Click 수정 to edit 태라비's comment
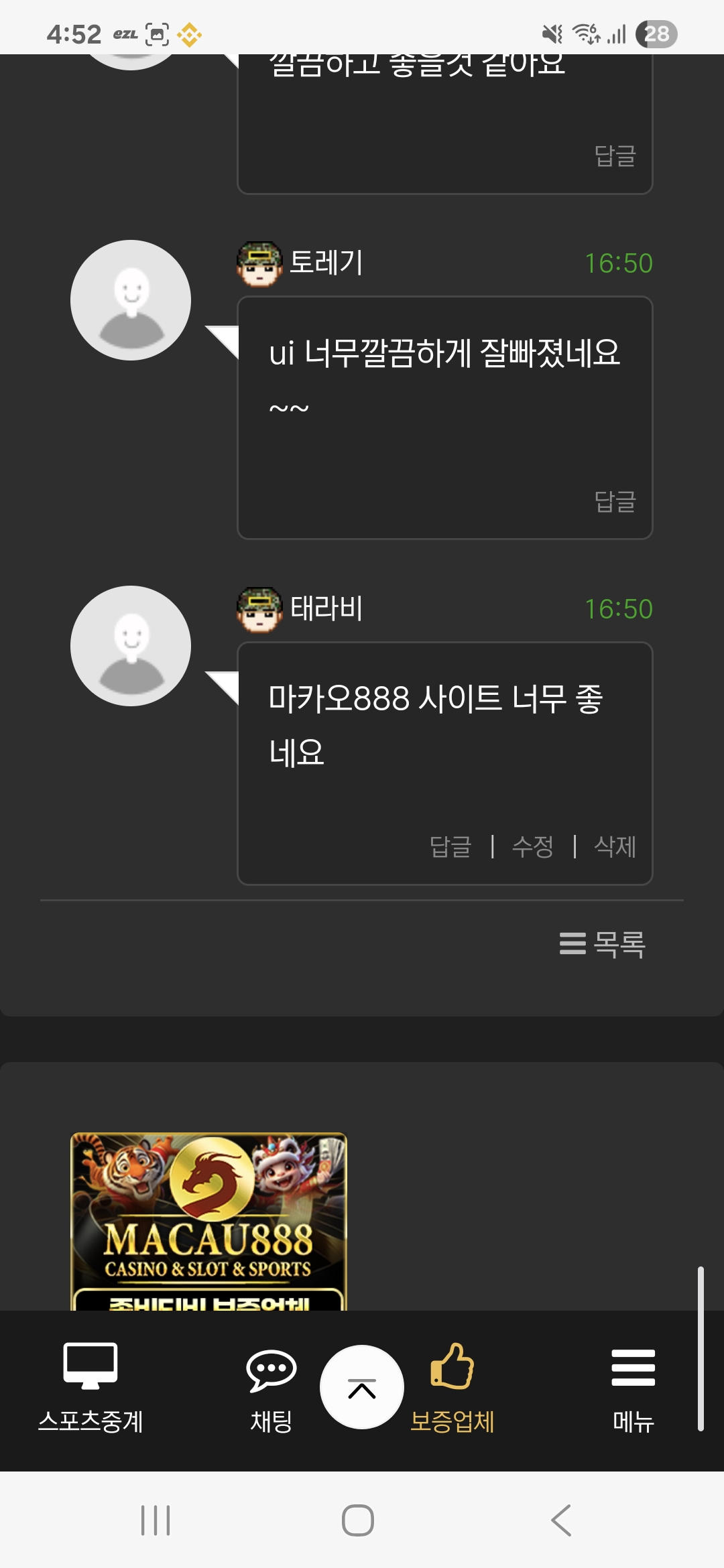724x1568 pixels. pyautogui.click(x=533, y=846)
